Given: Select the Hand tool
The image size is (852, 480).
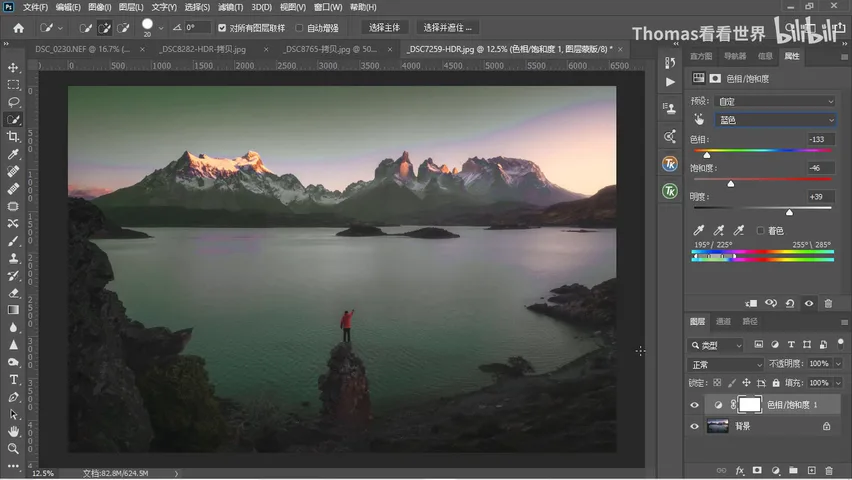Looking at the screenshot, I should click(14, 431).
